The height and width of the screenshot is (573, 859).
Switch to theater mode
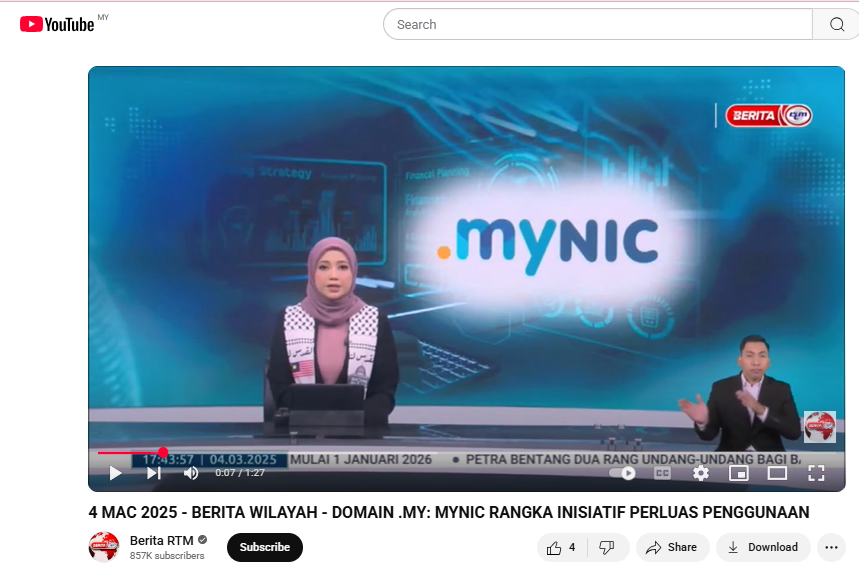click(x=777, y=473)
